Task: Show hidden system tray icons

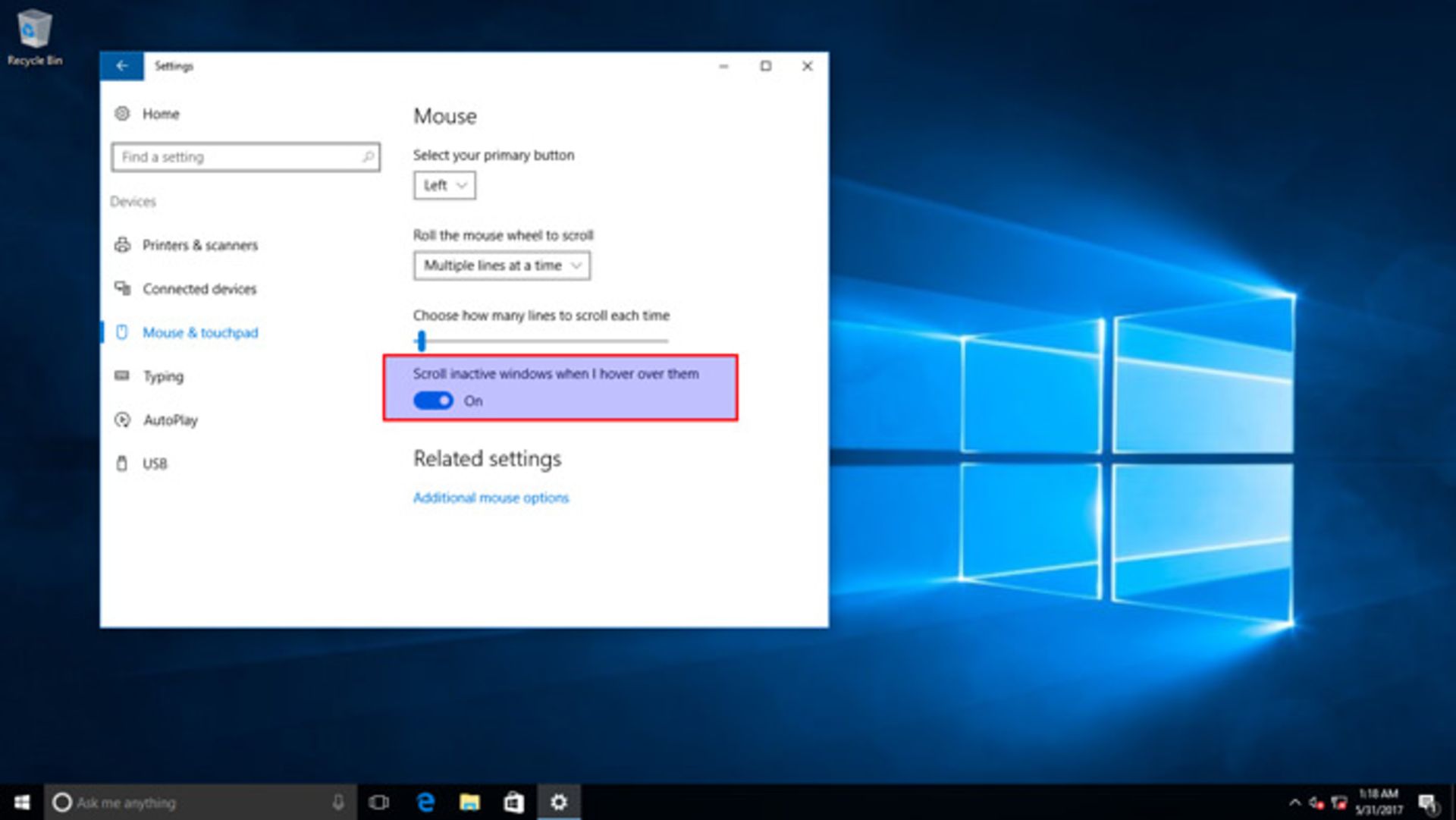Action: (1294, 803)
